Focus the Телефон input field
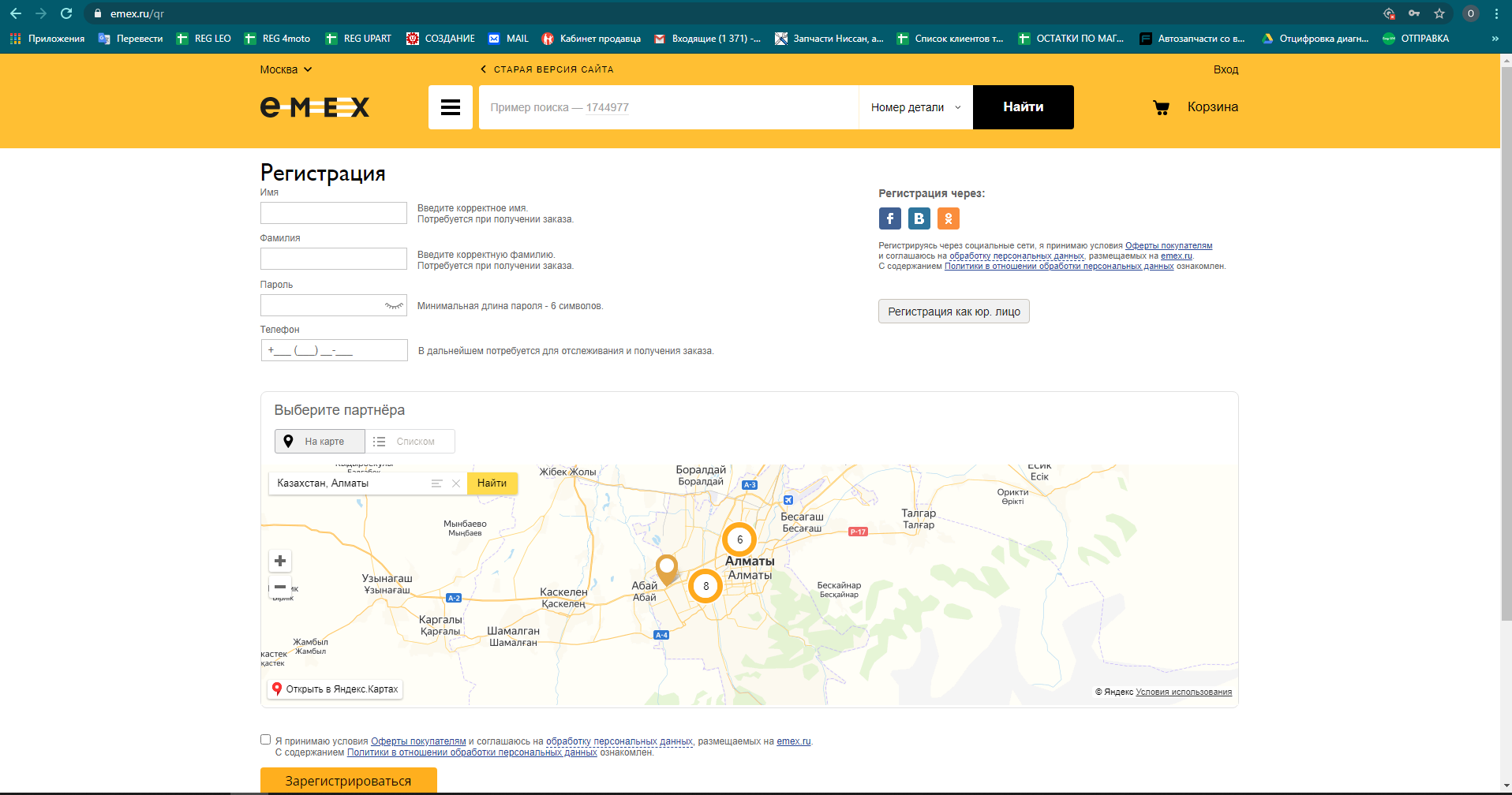Screen dimensions: 1512x795 334,350
